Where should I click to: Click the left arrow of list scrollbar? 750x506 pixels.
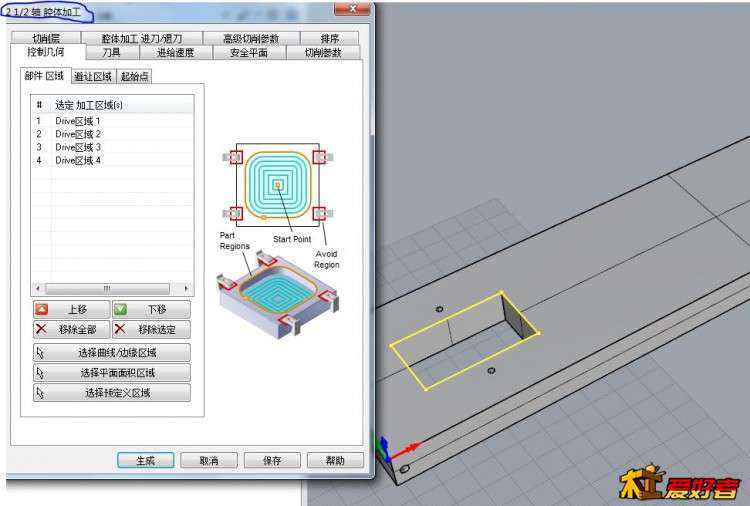pos(38,288)
